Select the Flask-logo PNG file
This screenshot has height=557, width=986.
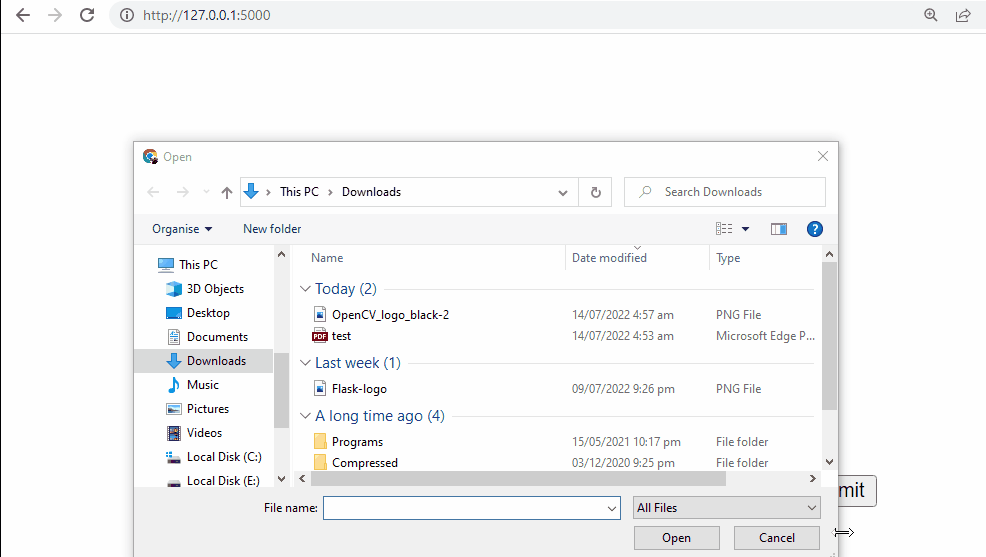pos(359,389)
